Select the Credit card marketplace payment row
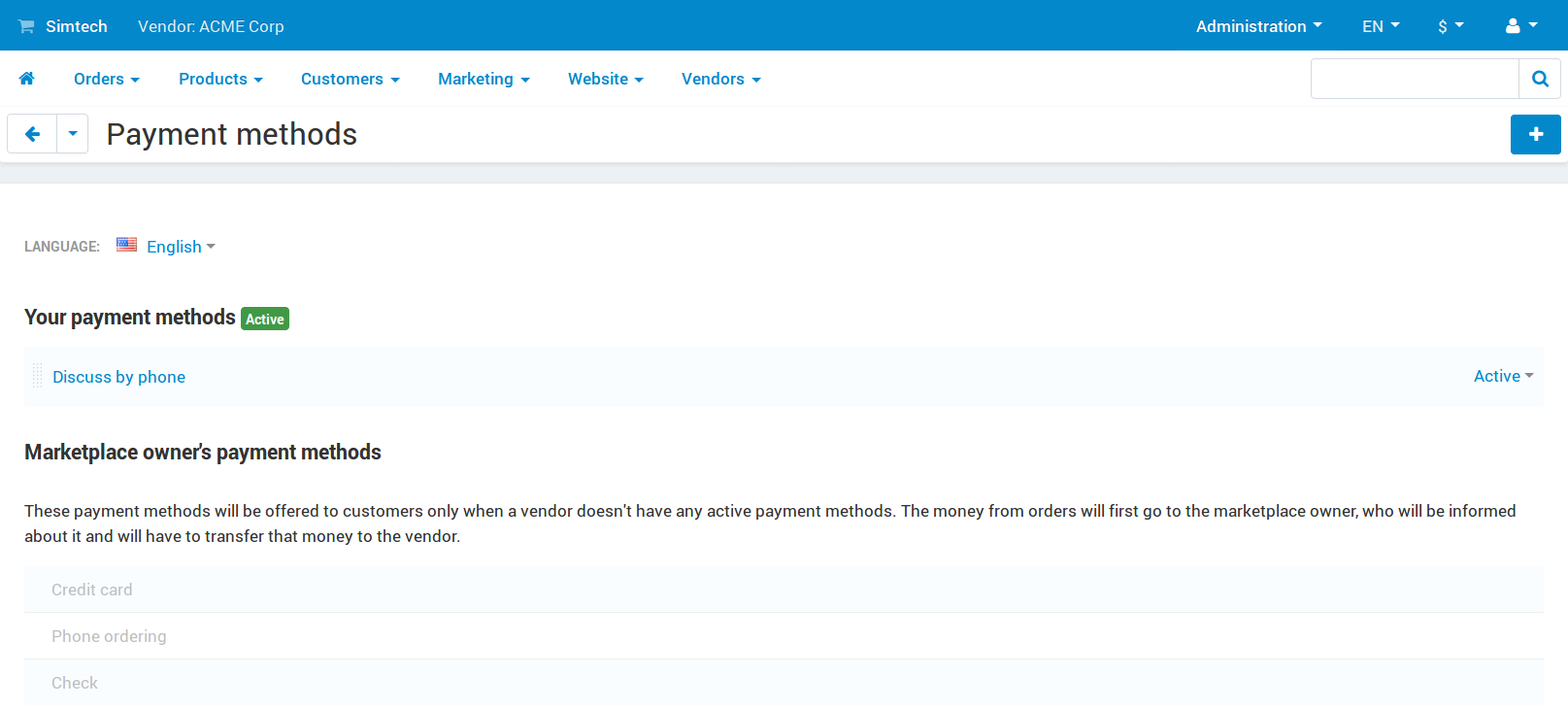Image resolution: width=1568 pixels, height=709 pixels. (784, 590)
